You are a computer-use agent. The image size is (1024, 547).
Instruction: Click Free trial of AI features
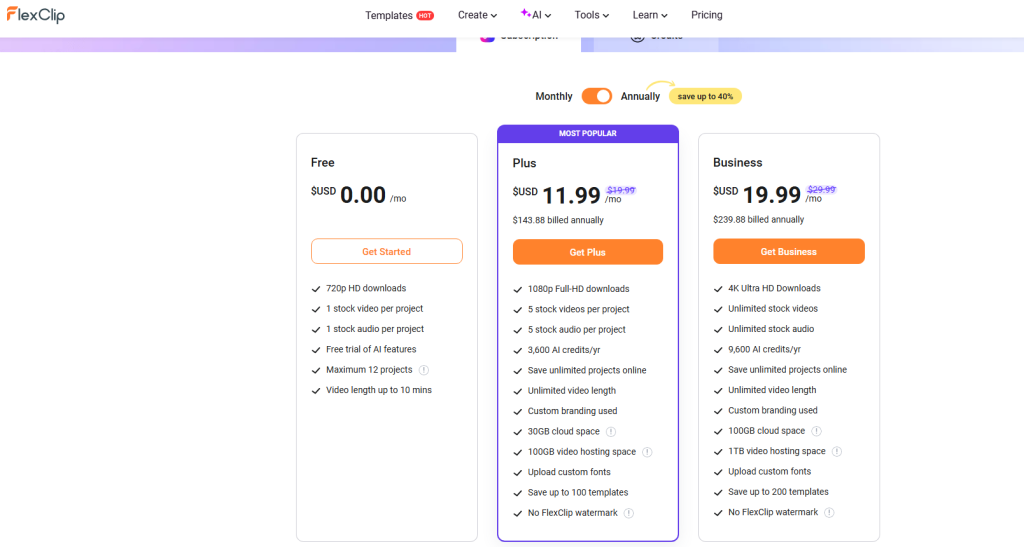tap(371, 349)
